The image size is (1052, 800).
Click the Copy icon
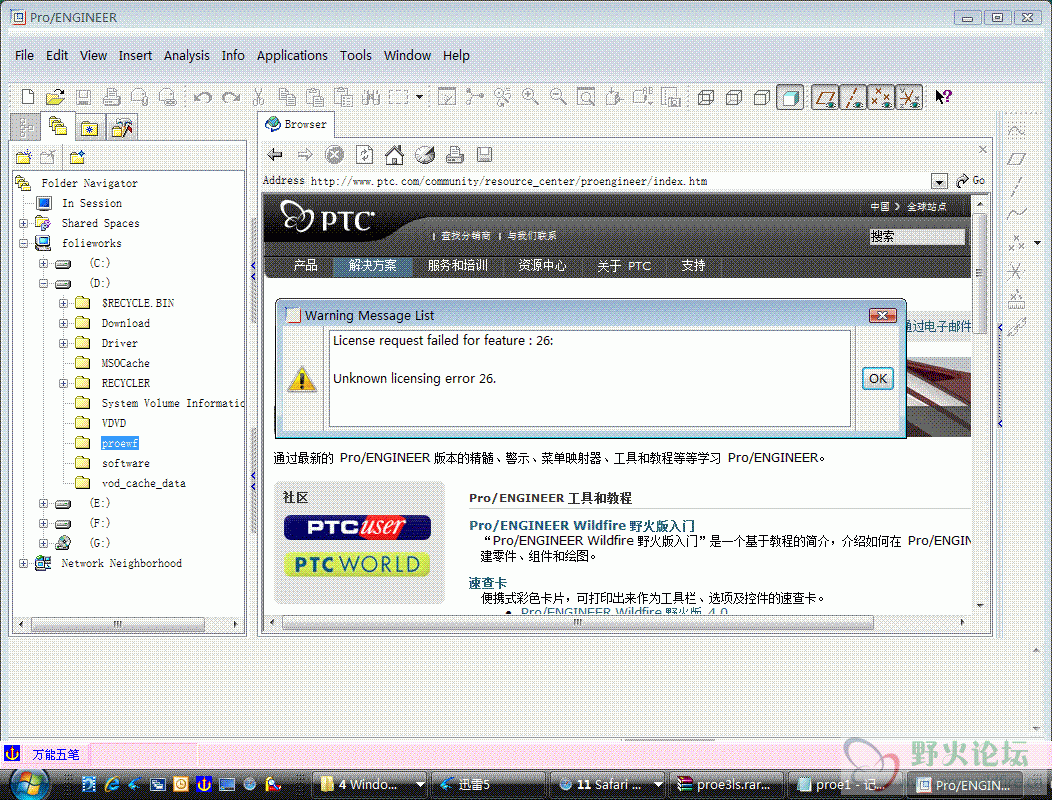(x=287, y=97)
